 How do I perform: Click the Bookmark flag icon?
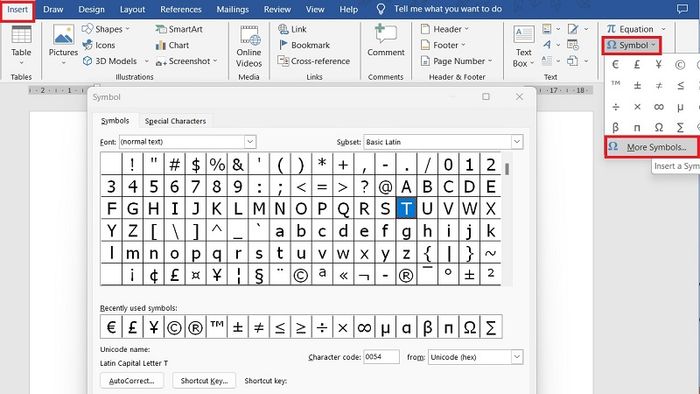tap(283, 45)
